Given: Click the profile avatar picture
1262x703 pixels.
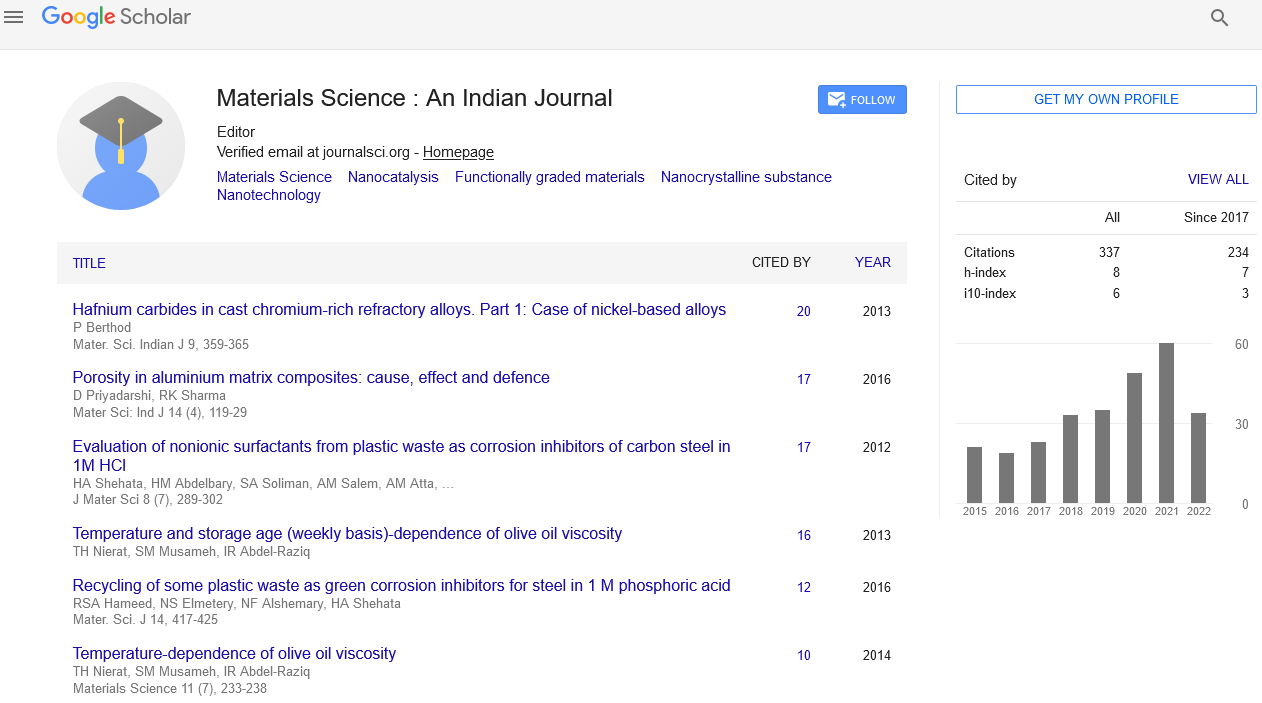Looking at the screenshot, I should (x=121, y=146).
